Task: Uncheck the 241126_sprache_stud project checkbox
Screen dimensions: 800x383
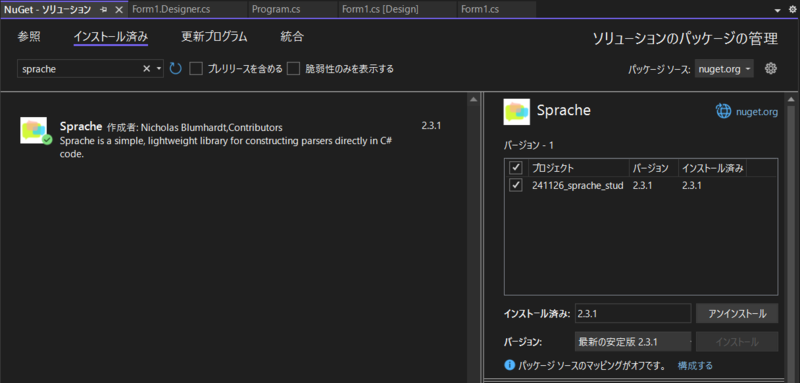Action: (x=516, y=186)
